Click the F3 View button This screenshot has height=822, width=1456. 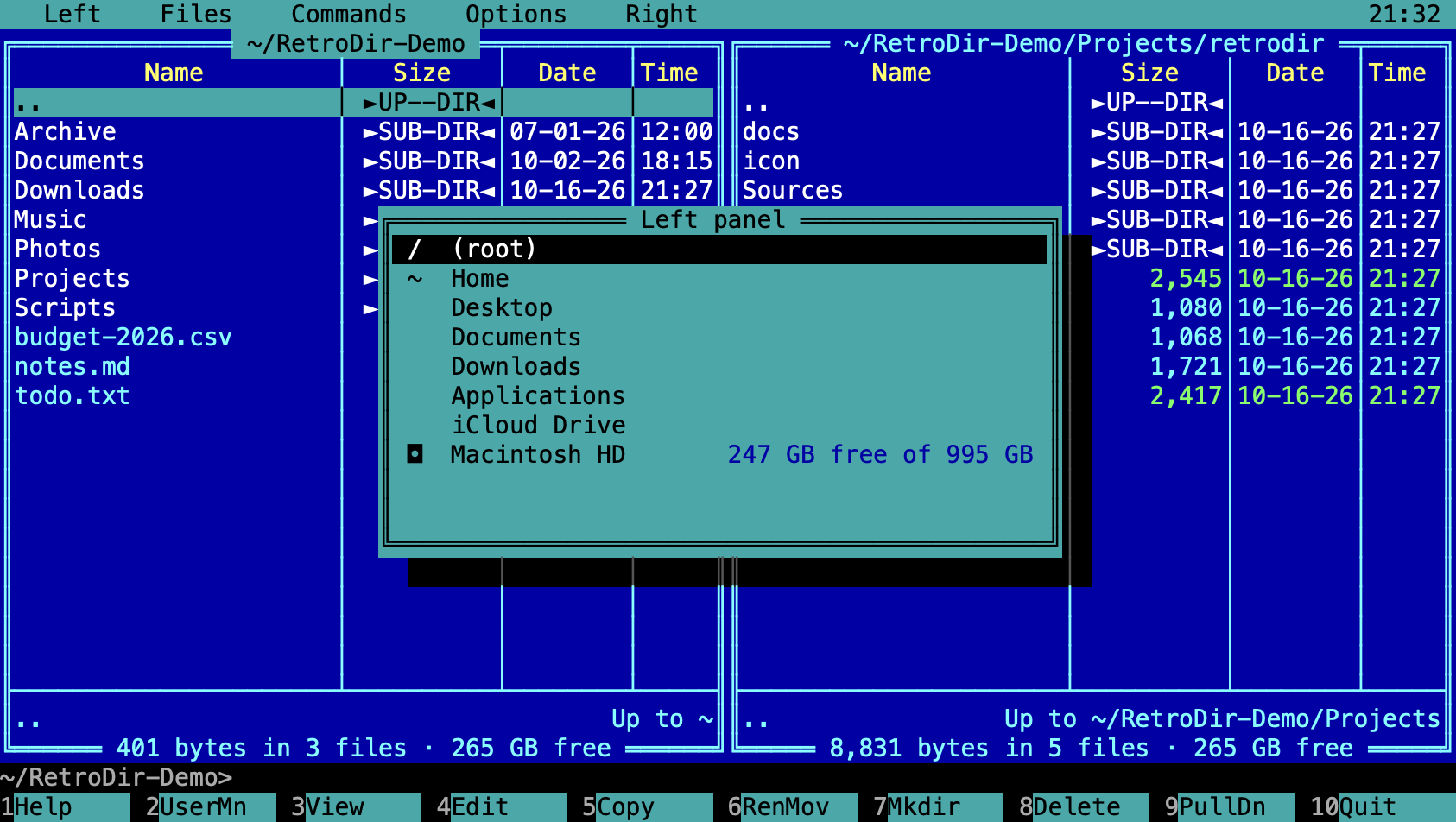[356, 807]
